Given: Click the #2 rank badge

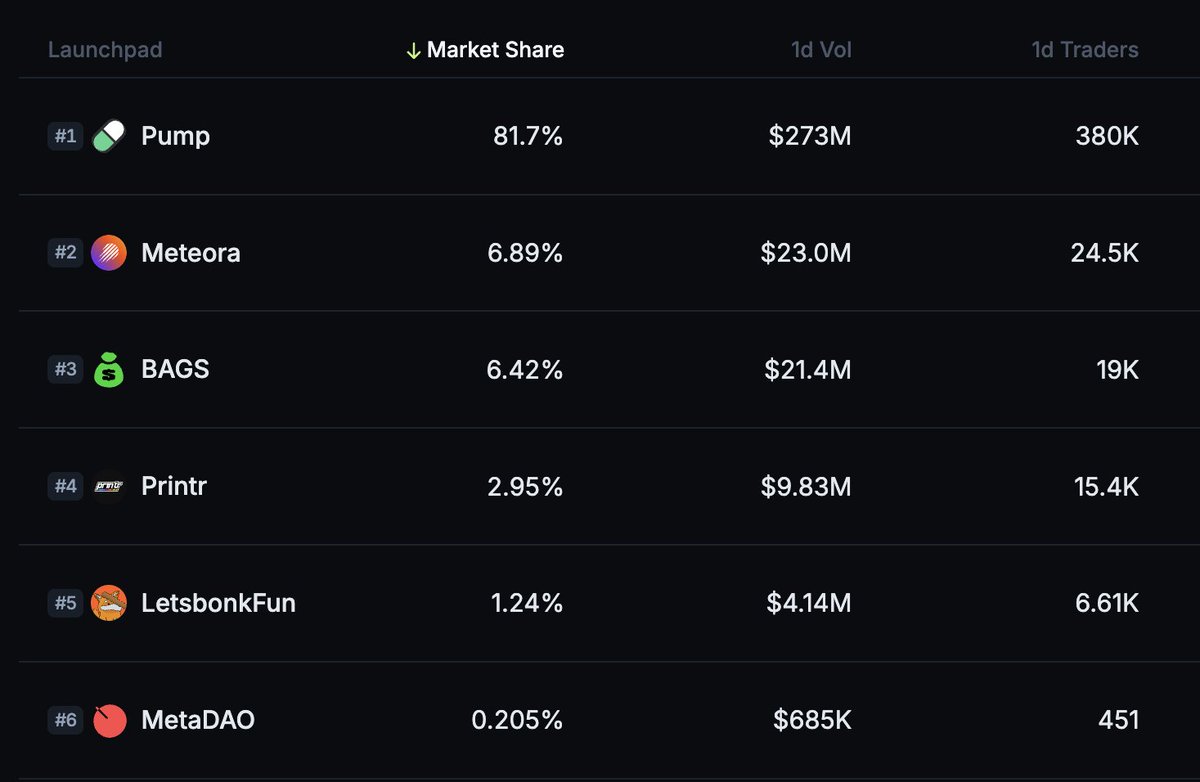Looking at the screenshot, I should point(65,253).
